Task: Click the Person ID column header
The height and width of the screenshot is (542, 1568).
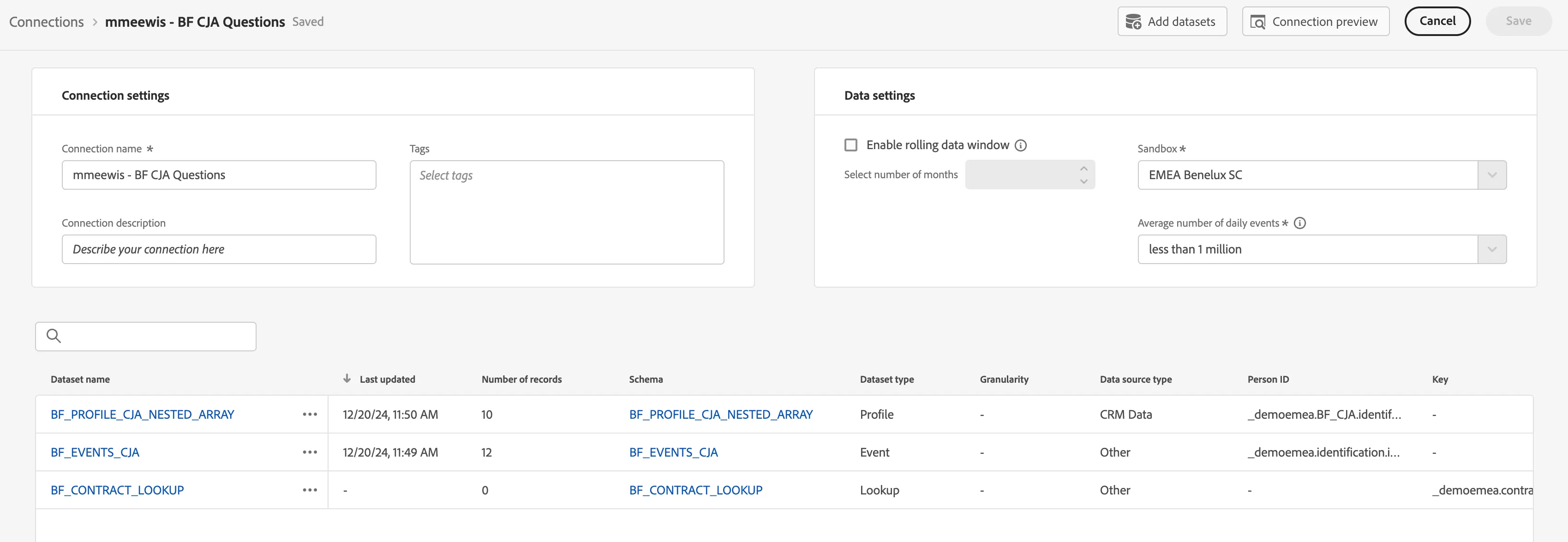Action: click(1268, 379)
